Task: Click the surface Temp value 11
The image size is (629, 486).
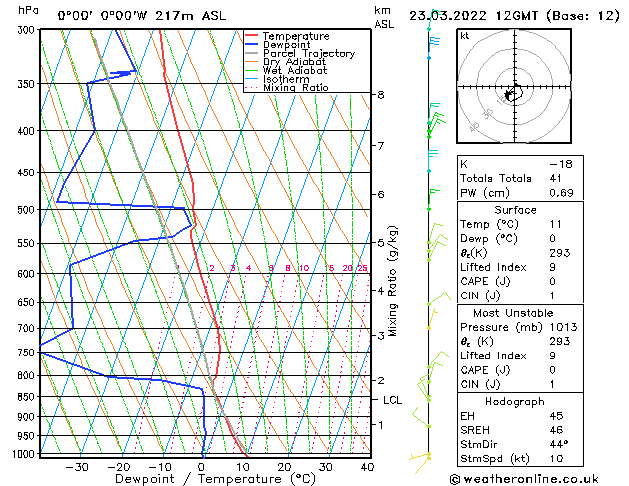Action: [556, 224]
